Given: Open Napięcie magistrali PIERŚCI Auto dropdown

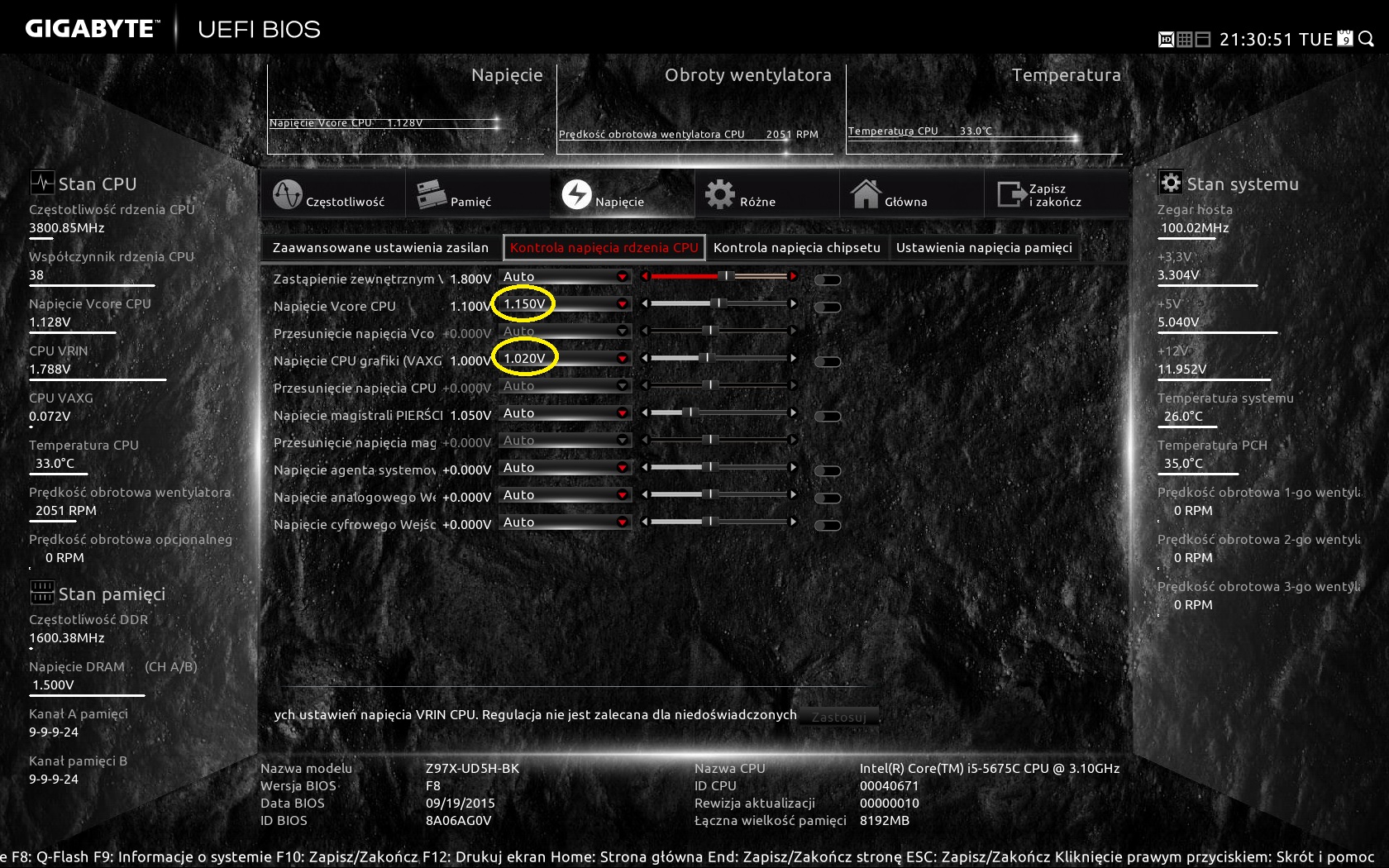Looking at the screenshot, I should (566, 413).
